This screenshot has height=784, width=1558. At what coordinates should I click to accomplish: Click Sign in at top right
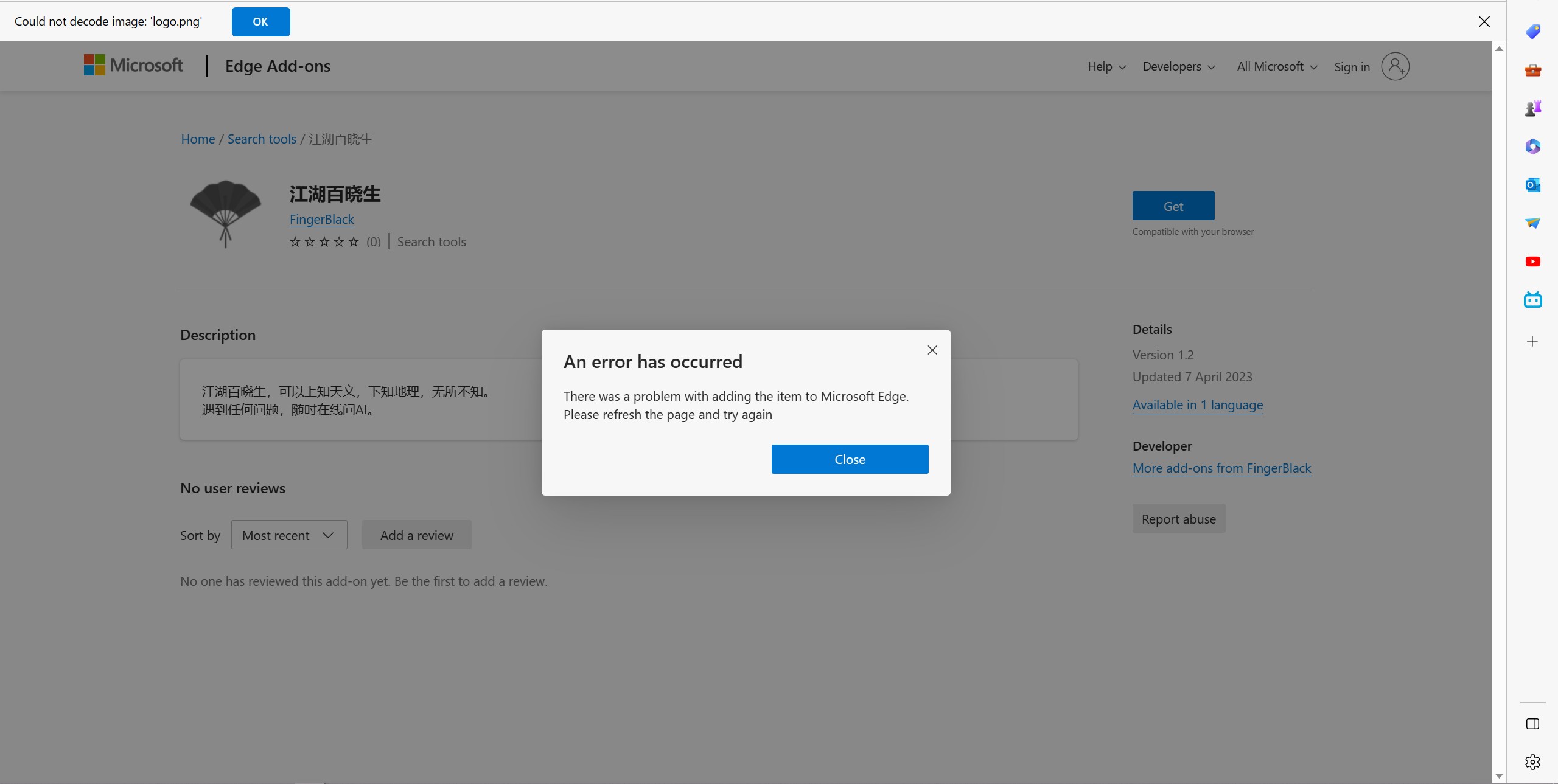click(x=1352, y=67)
